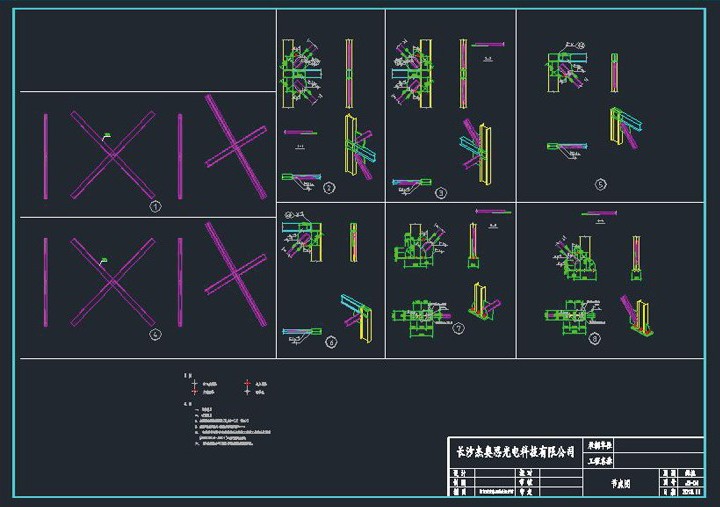
Task: Select the circled number 8 node marker
Action: 596,338
